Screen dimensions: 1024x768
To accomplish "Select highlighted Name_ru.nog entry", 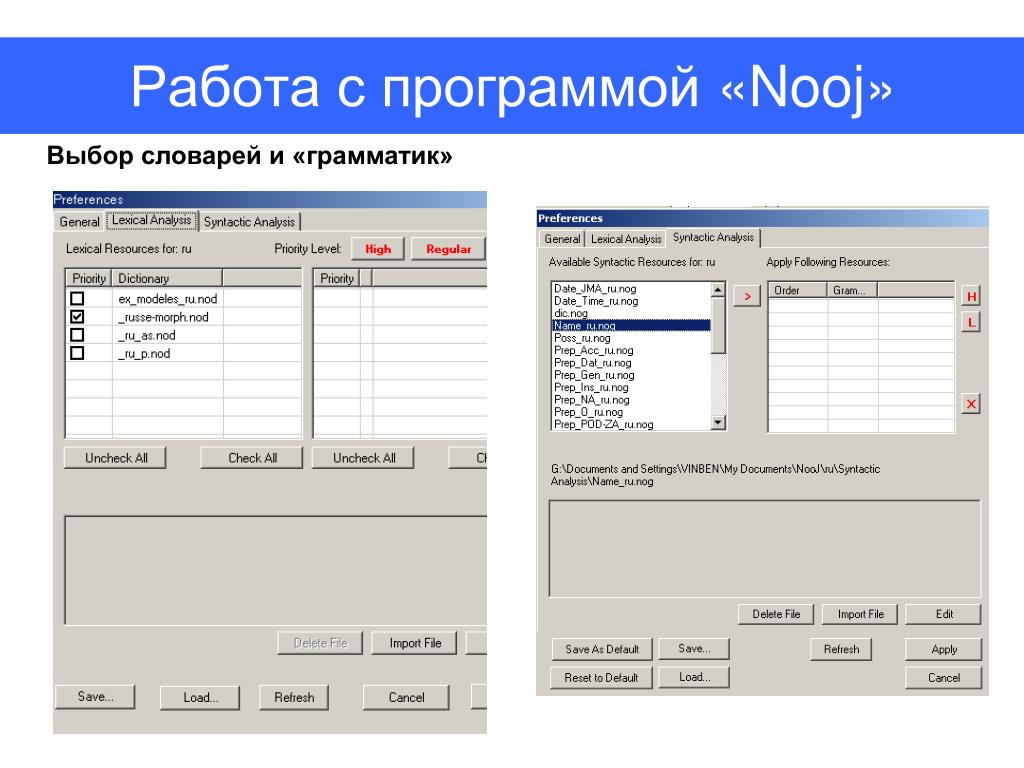I will tap(632, 325).
